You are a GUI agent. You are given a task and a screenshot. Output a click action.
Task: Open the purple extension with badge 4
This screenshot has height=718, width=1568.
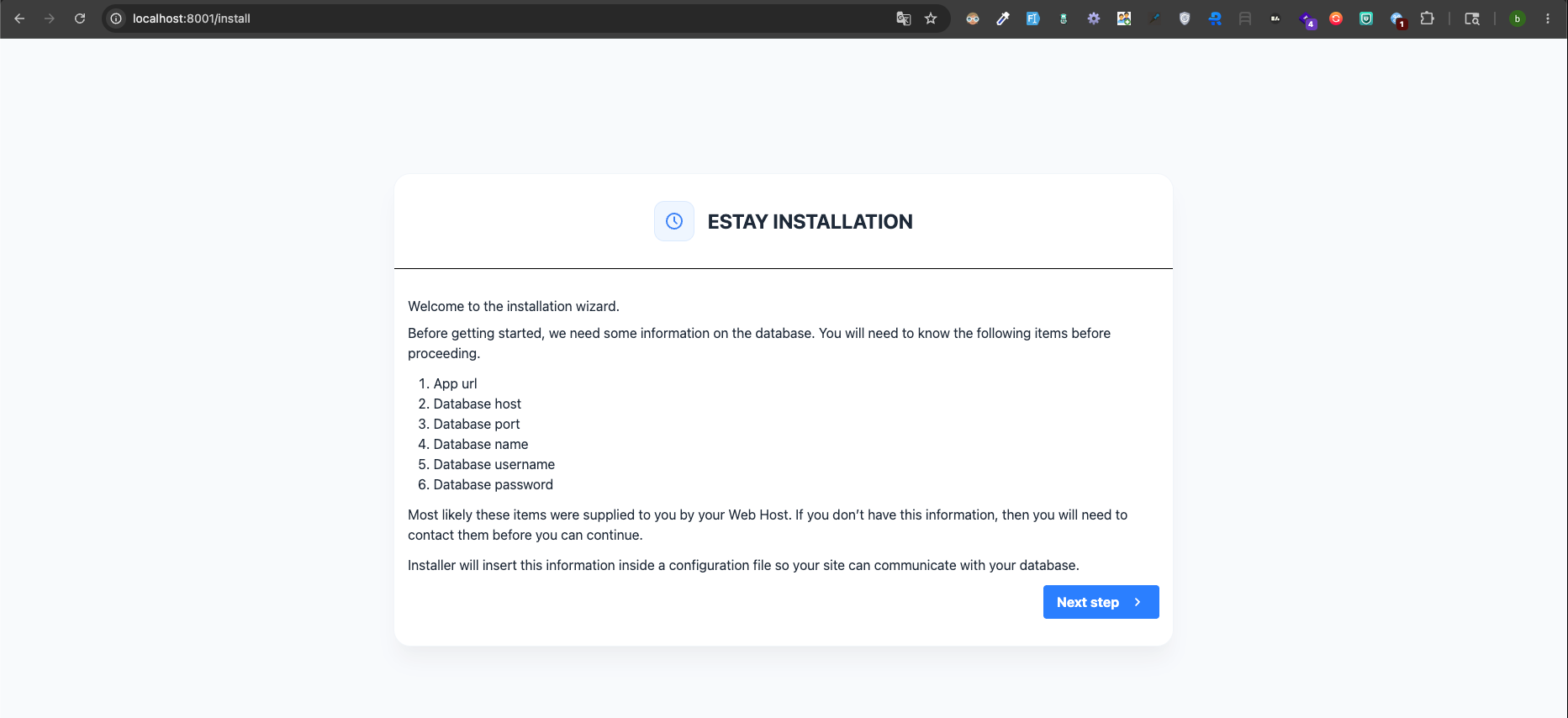pos(1307,19)
